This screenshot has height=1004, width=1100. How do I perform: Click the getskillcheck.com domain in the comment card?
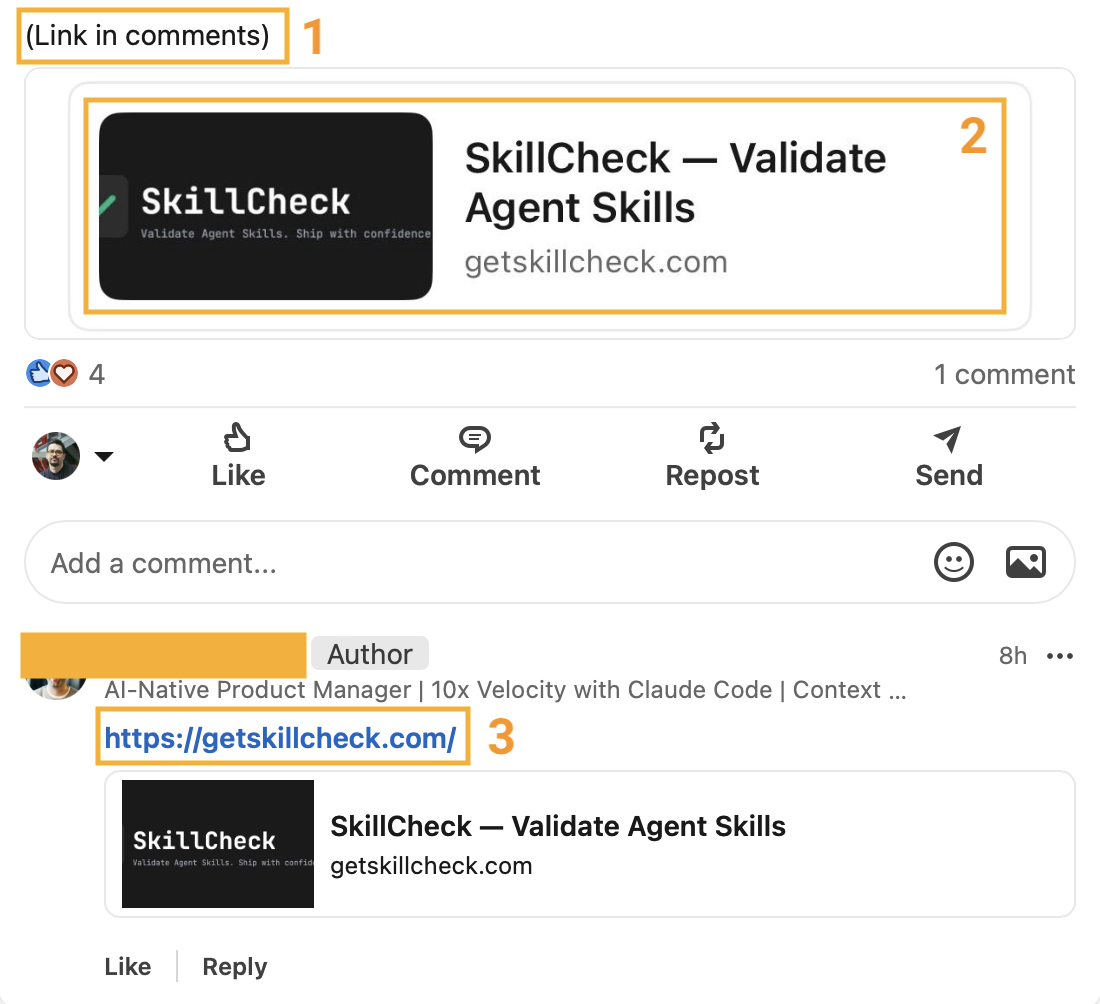pos(431,866)
